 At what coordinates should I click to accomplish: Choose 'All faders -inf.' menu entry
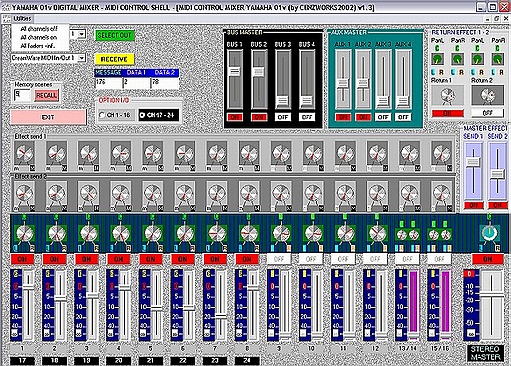(38, 46)
